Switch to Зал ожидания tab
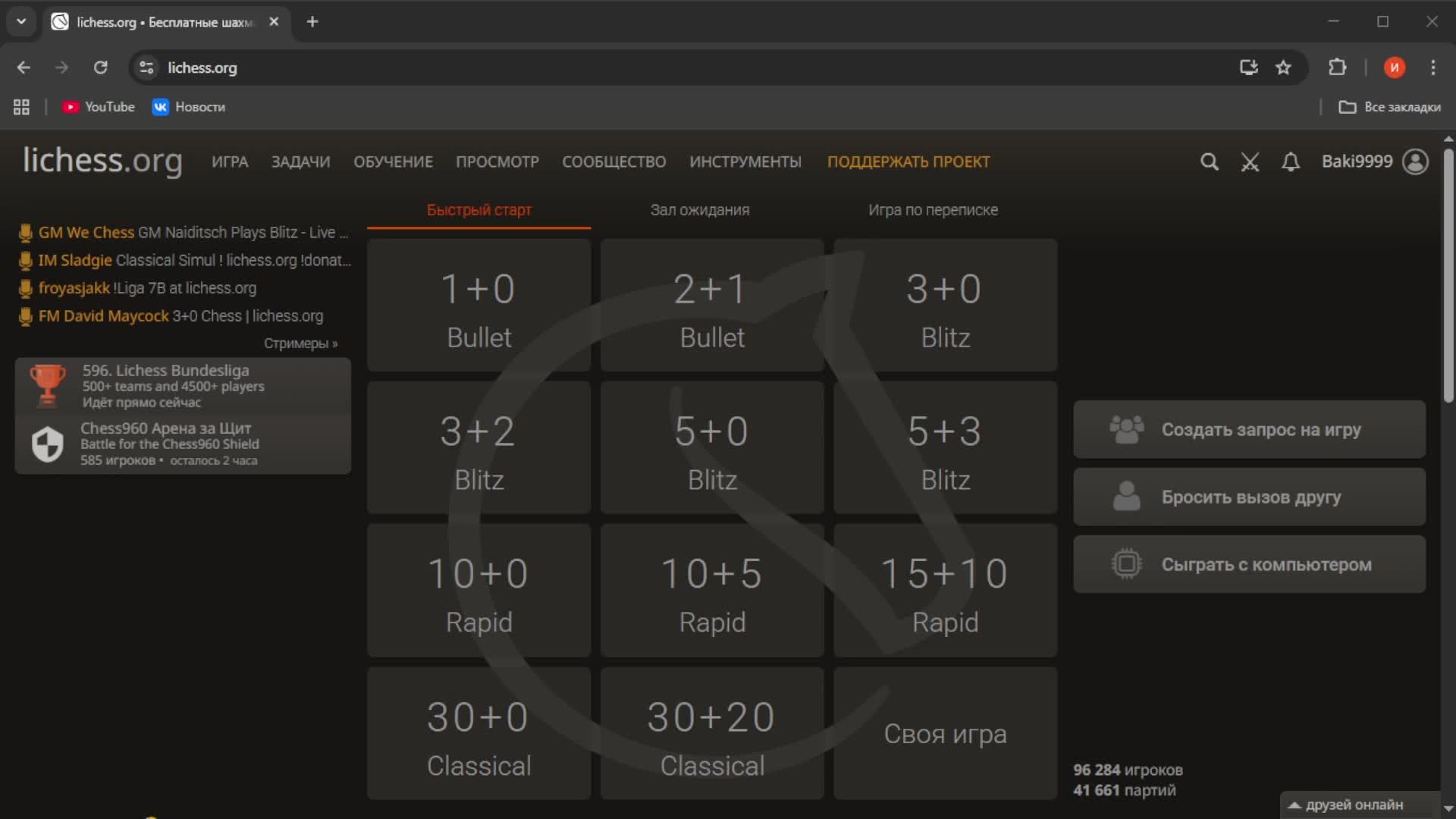 [x=699, y=210]
